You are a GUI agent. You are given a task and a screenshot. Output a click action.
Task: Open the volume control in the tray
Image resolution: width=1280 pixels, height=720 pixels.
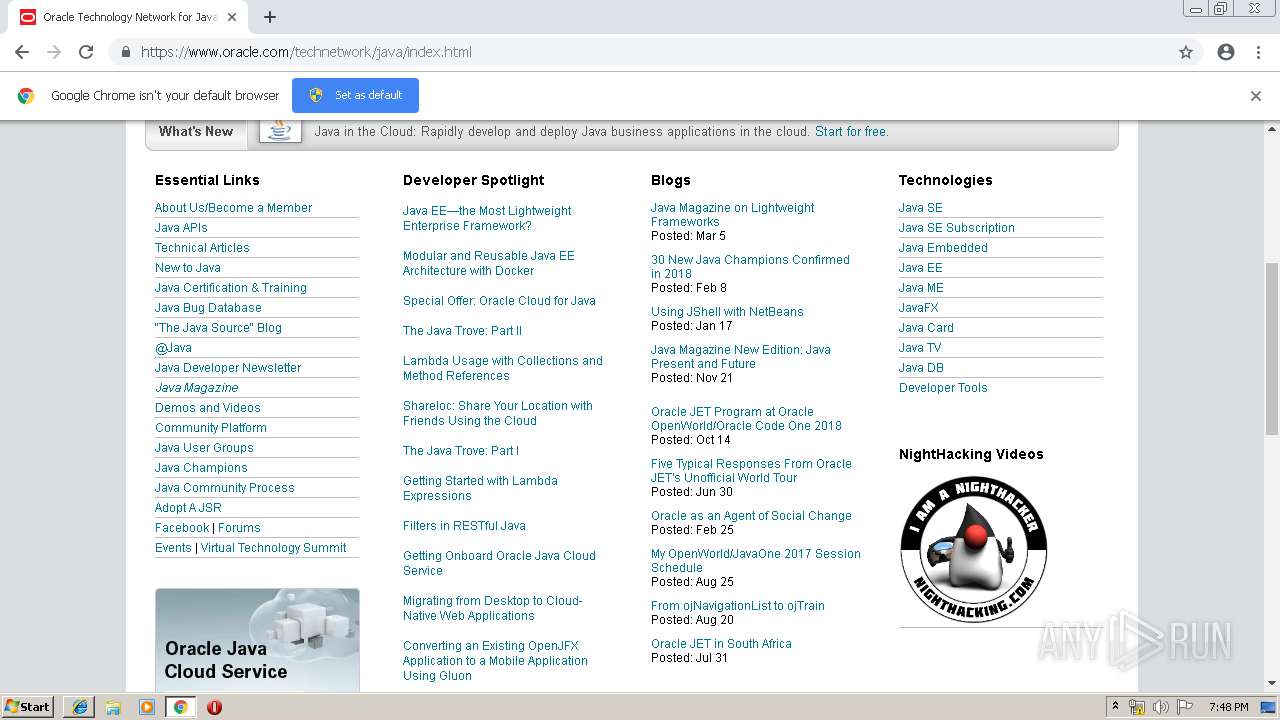[x=1161, y=707]
